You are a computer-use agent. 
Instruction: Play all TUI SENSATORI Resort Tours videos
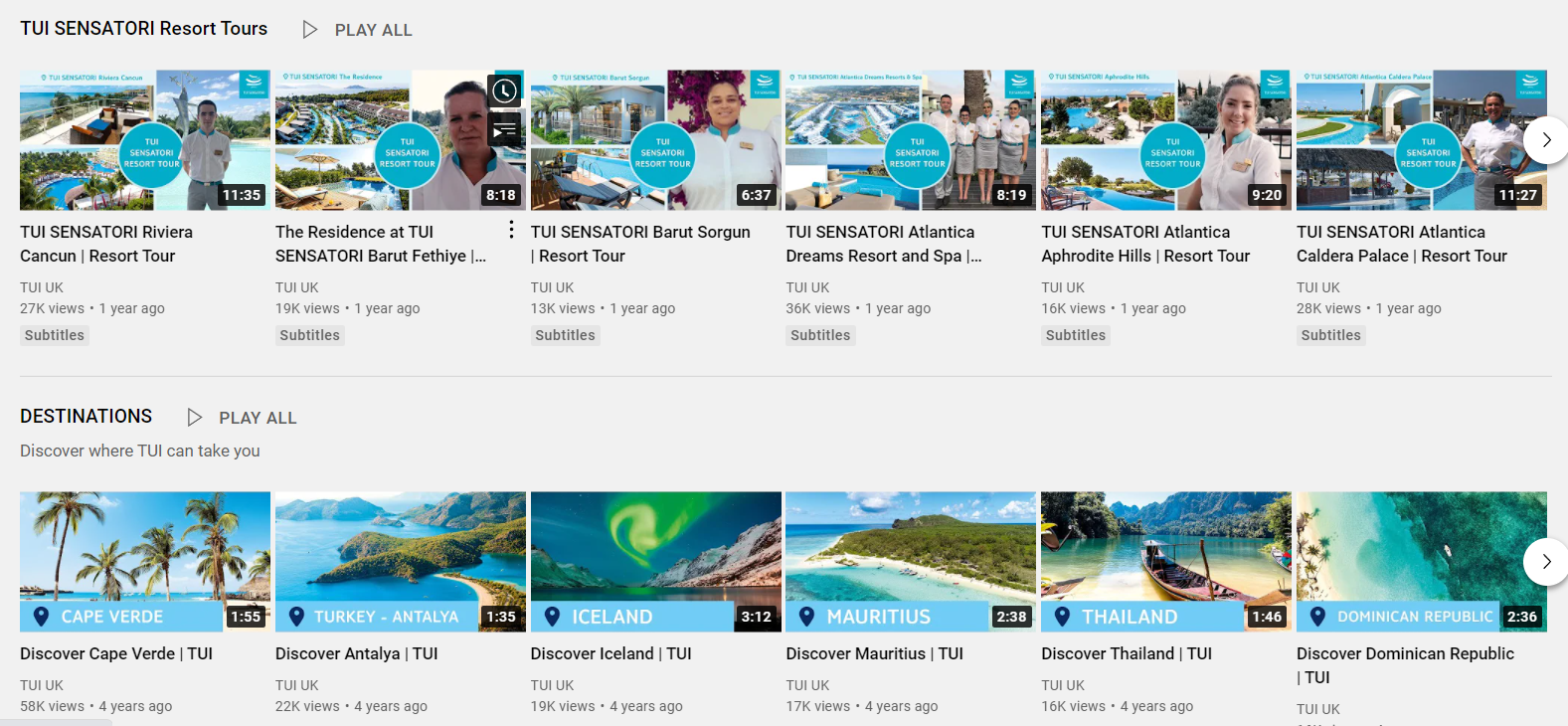click(x=358, y=30)
